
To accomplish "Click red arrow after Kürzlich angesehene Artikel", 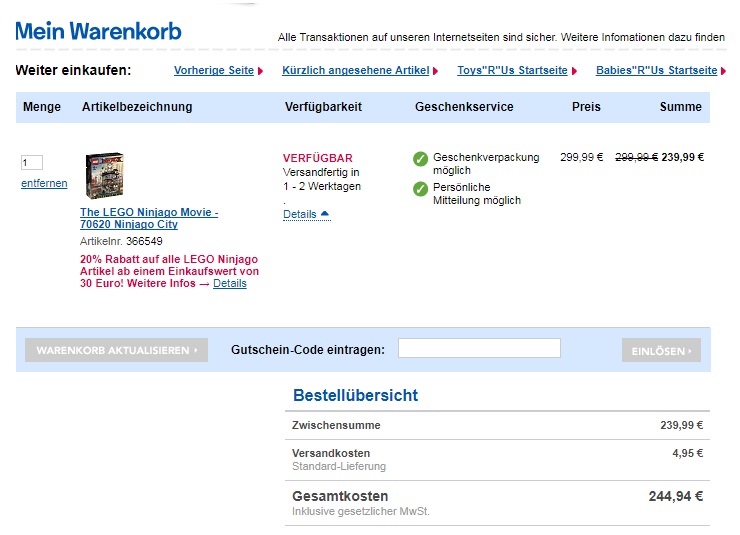I will tap(437, 71).
